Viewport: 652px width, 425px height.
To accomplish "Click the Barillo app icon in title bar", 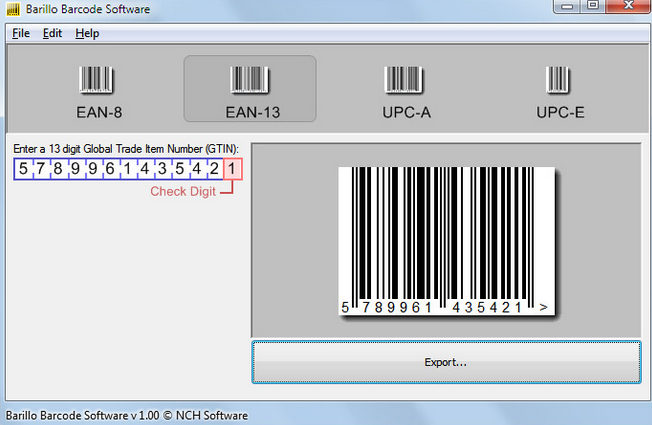I will click(13, 9).
